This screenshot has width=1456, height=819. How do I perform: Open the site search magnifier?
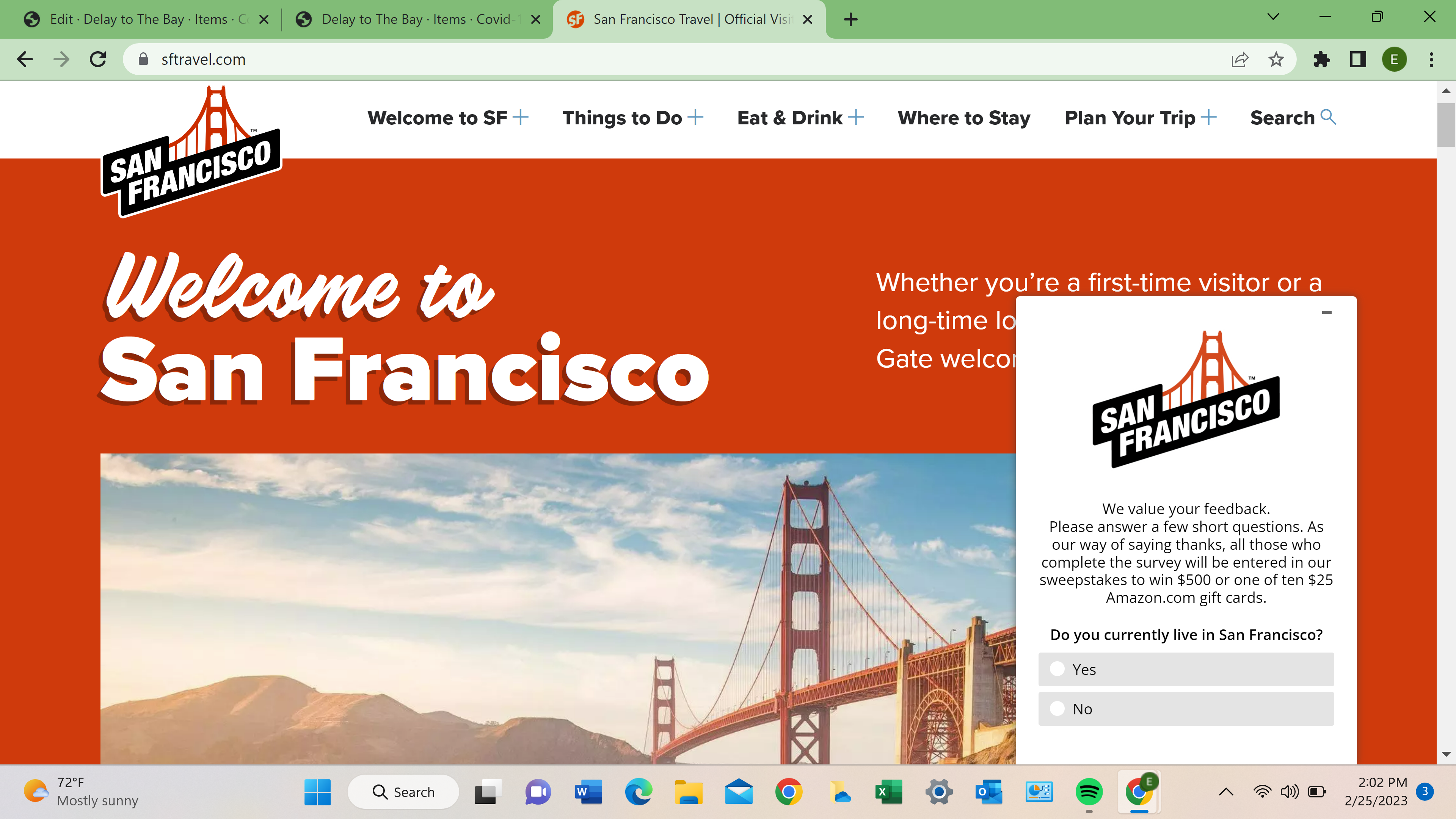pos(1328,117)
